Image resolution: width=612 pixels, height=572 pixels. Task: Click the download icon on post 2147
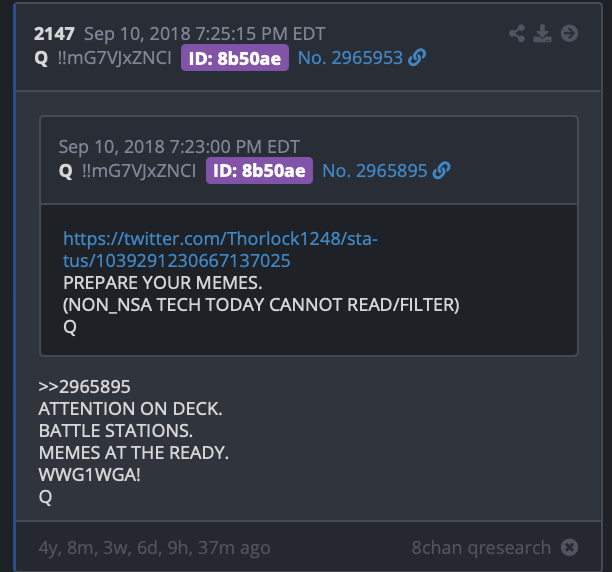[x=543, y=33]
